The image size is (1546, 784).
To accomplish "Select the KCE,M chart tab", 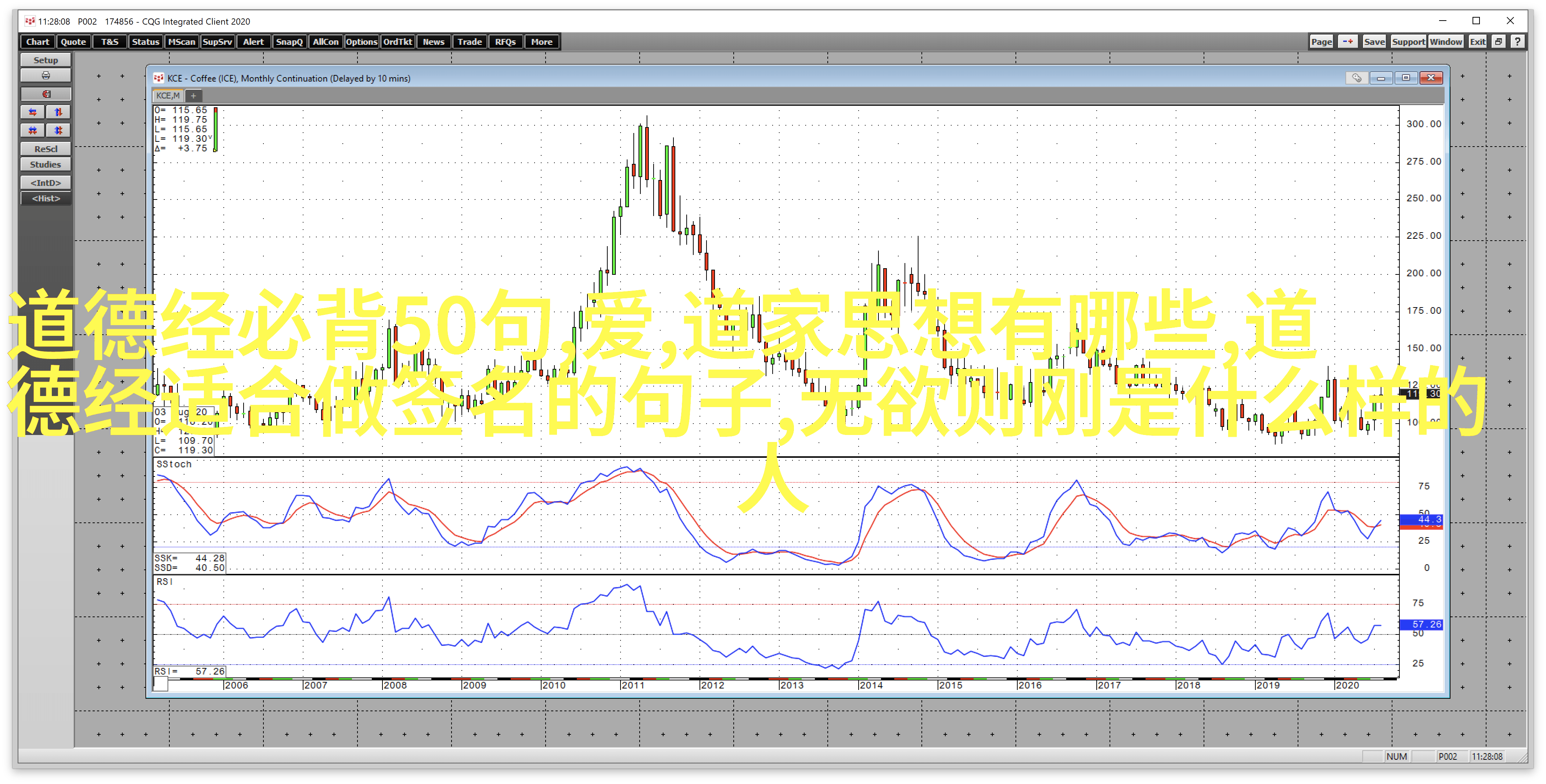I will [x=168, y=96].
